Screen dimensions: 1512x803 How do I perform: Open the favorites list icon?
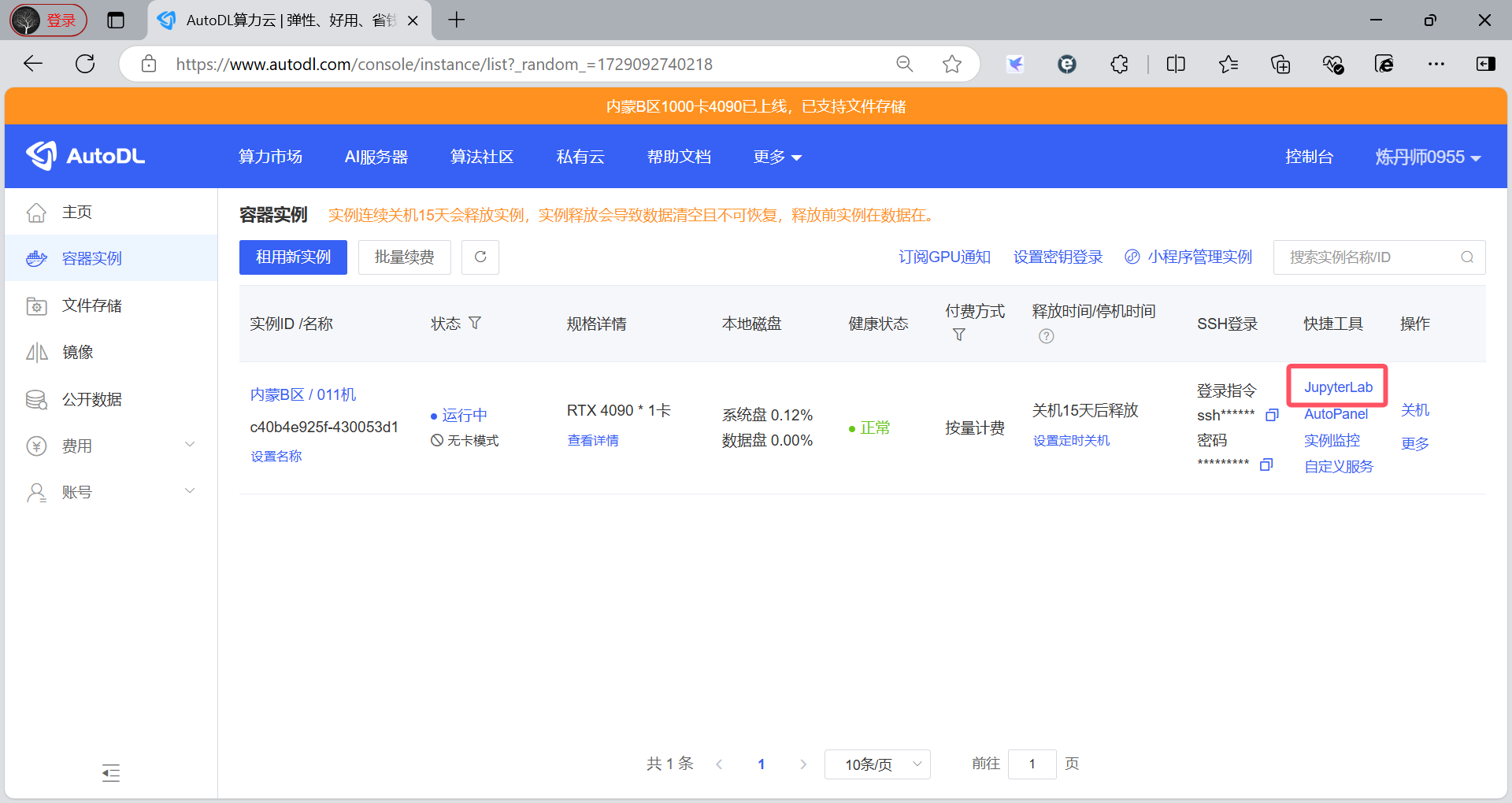pyautogui.click(x=1228, y=64)
